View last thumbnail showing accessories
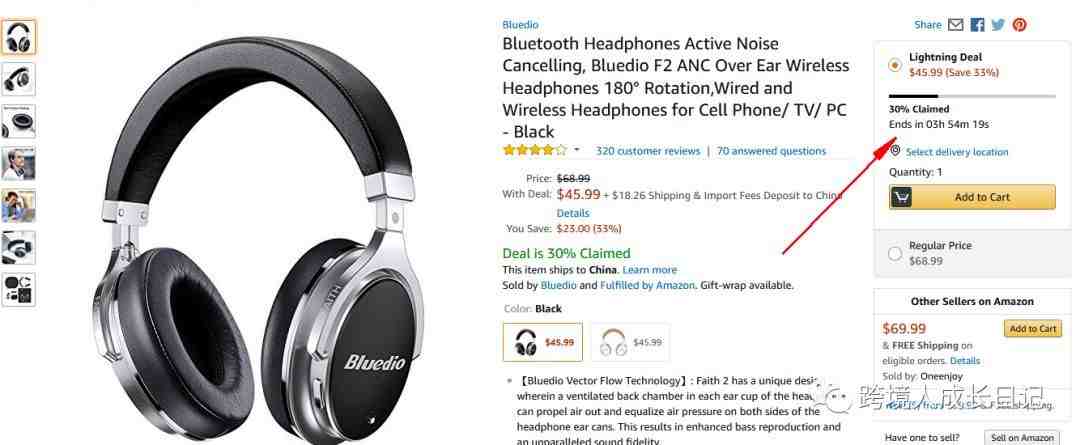This screenshot has width=1080, height=445. click(x=18, y=290)
